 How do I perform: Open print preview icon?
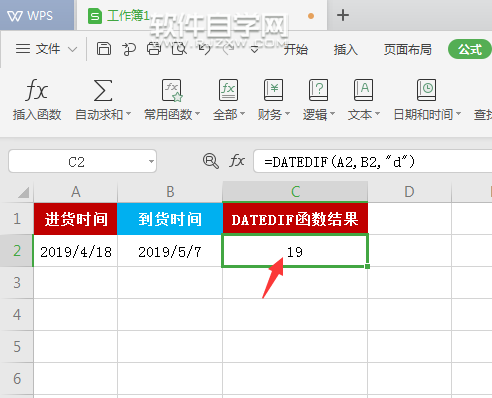tap(179, 49)
